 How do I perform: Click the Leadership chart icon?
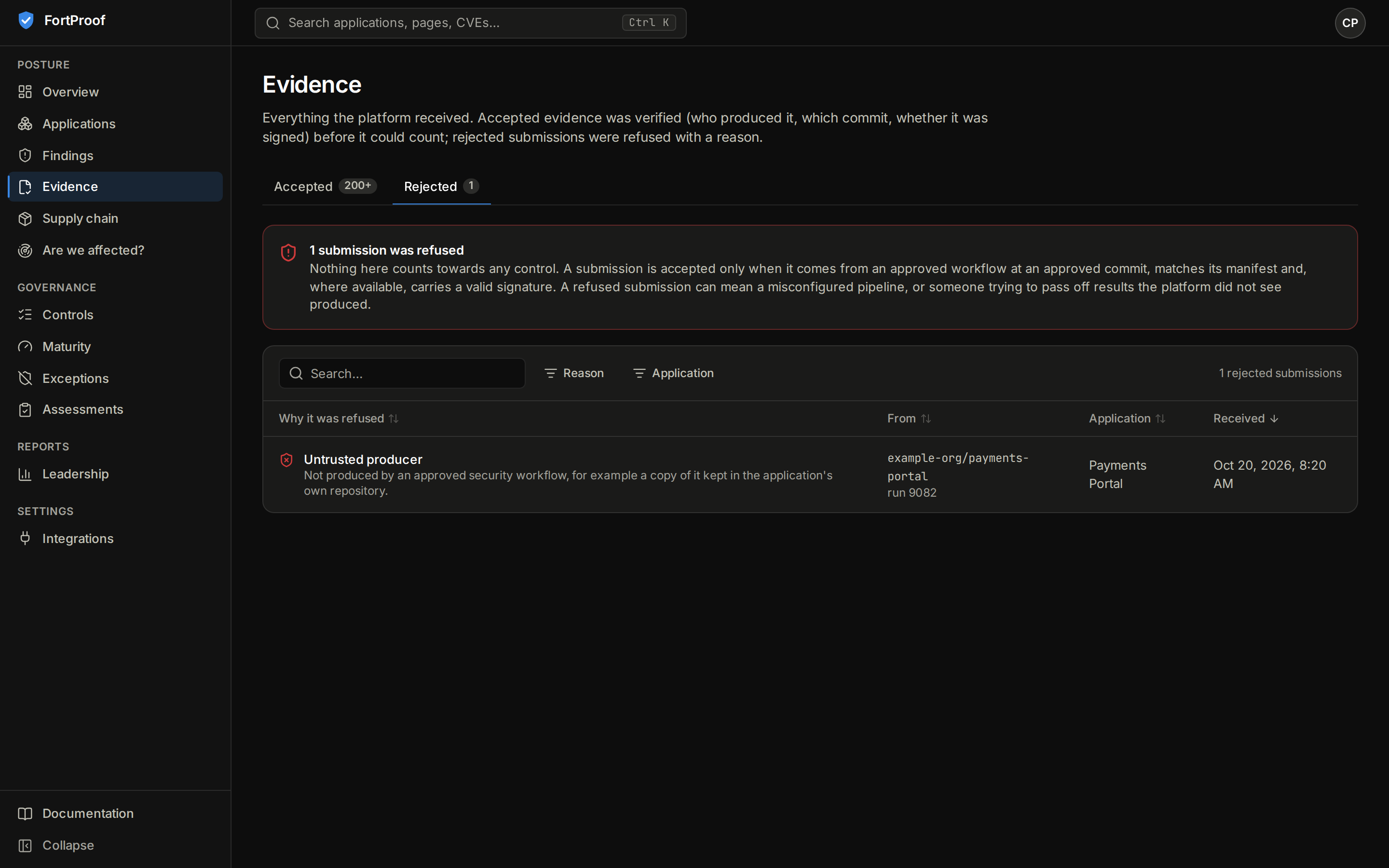click(25, 474)
